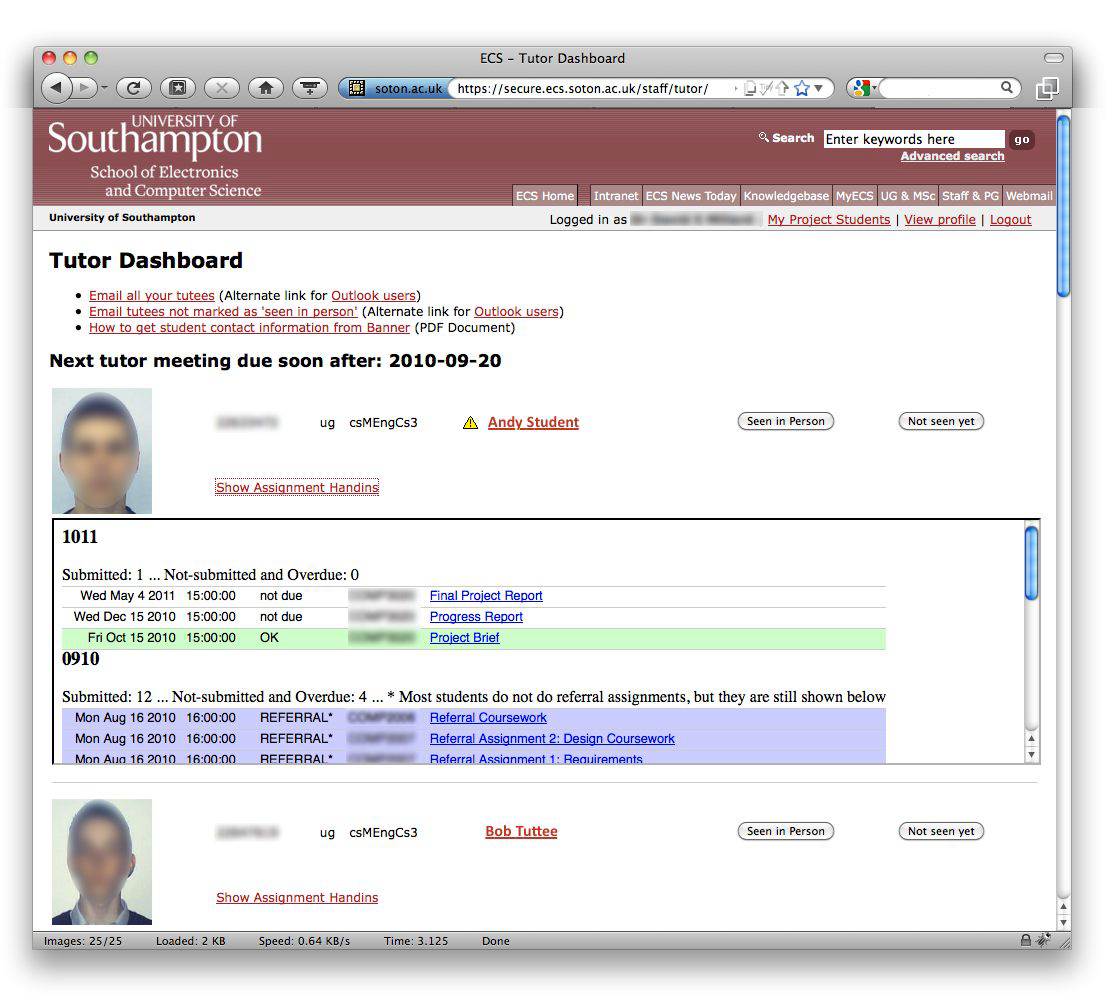Image resolution: width=1118 pixels, height=1006 pixels.
Task: Open the MyECS tab
Action: 854,195
